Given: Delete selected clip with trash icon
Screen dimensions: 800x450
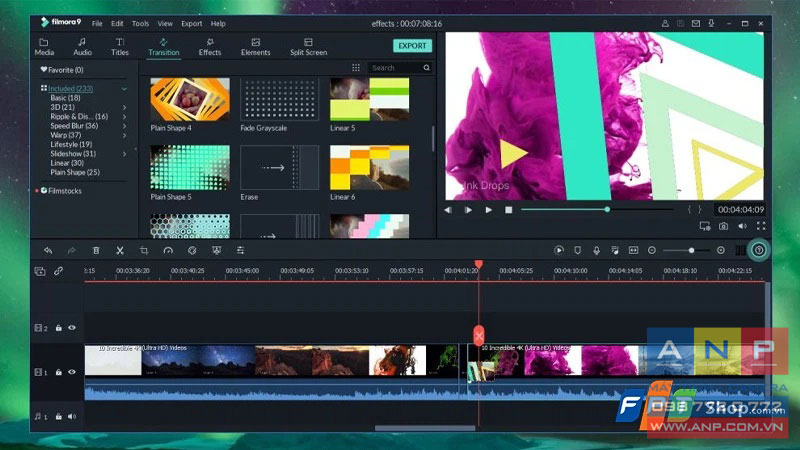Looking at the screenshot, I should [x=96, y=251].
